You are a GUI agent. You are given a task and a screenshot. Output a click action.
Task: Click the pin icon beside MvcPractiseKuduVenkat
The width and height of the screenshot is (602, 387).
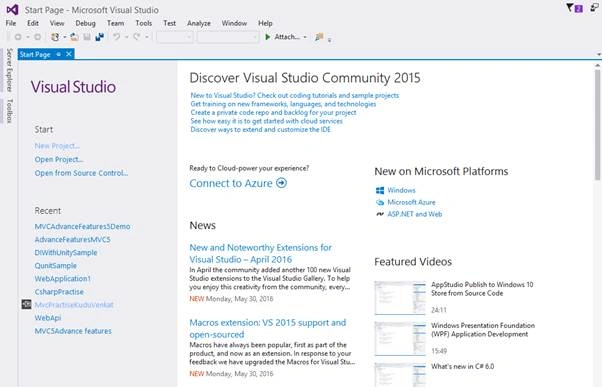coord(26,304)
